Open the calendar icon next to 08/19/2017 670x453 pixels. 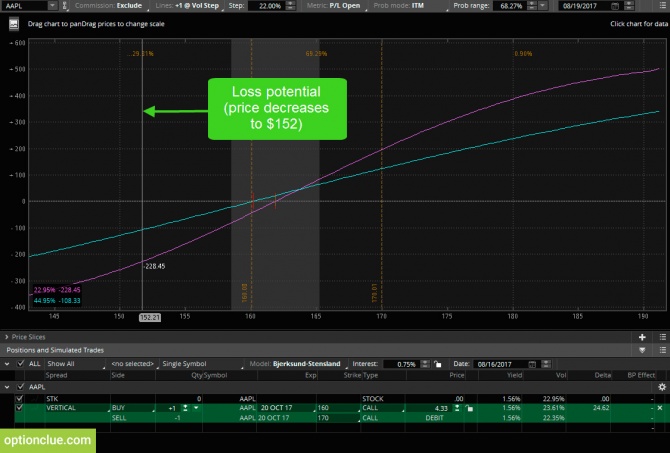(615, 6)
